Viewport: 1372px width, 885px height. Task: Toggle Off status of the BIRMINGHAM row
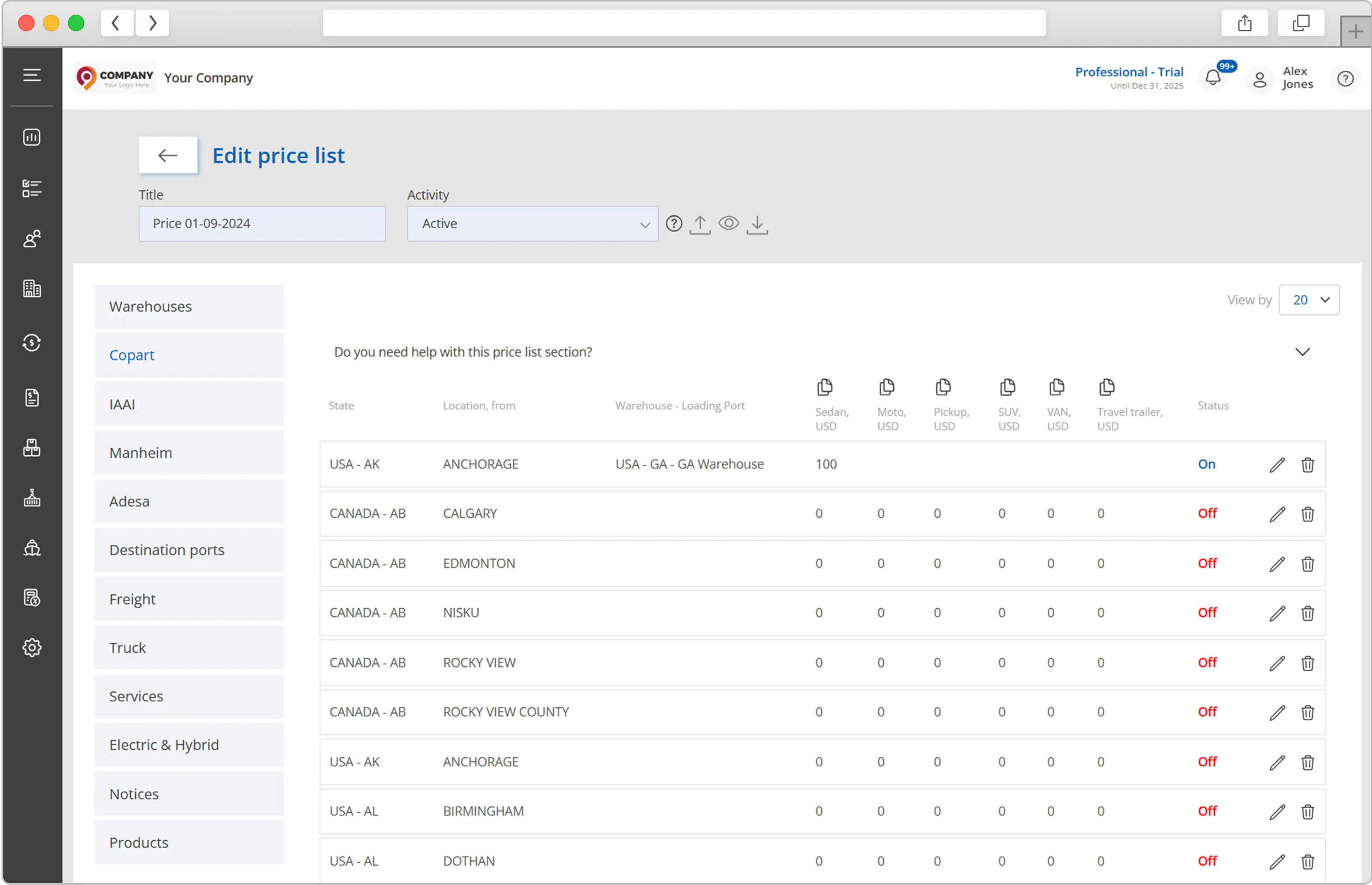pos(1207,811)
